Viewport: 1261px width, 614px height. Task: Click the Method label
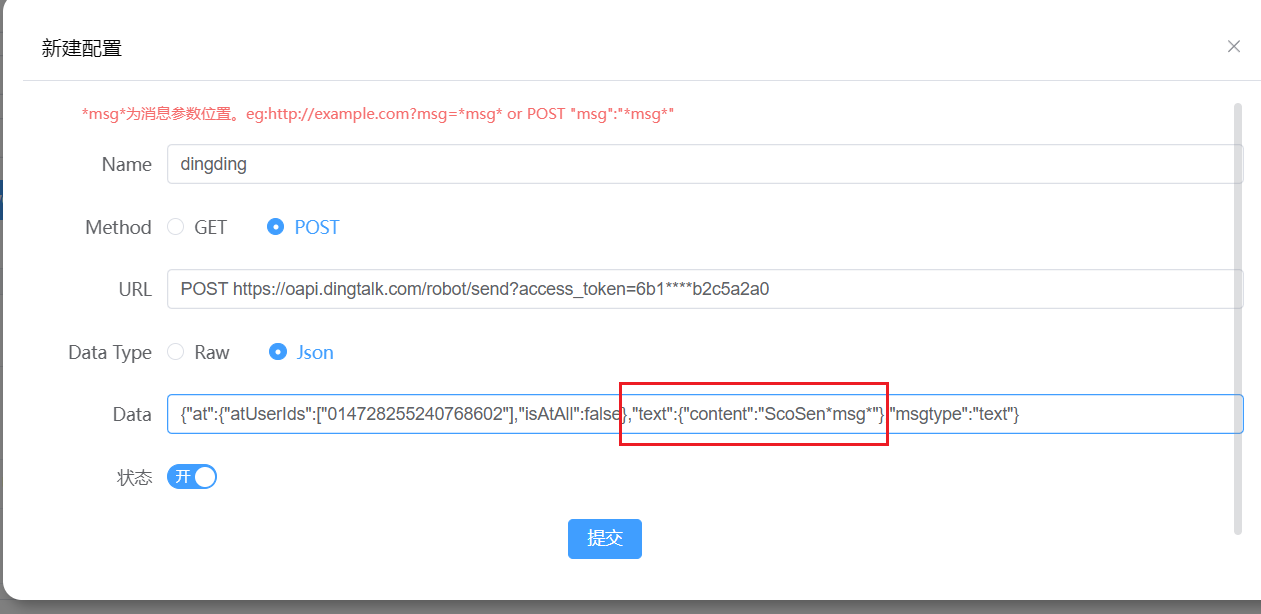pos(118,228)
